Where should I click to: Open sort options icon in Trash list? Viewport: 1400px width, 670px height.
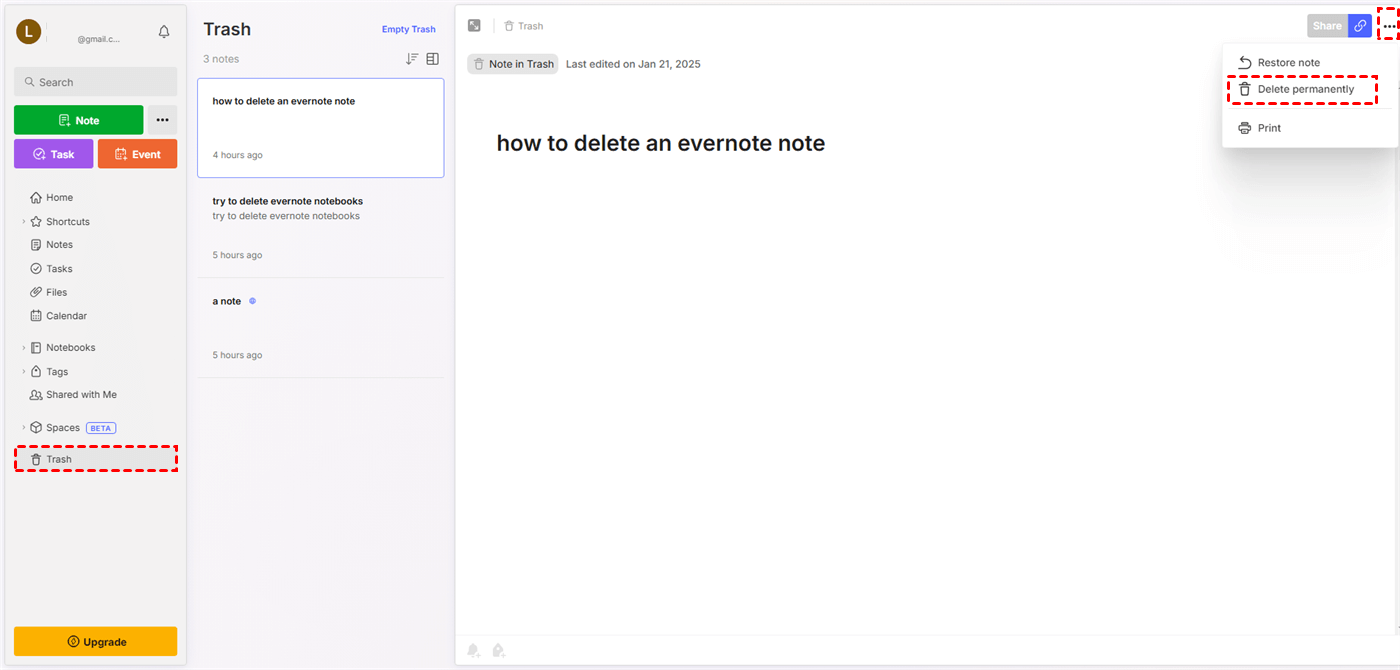[x=412, y=59]
